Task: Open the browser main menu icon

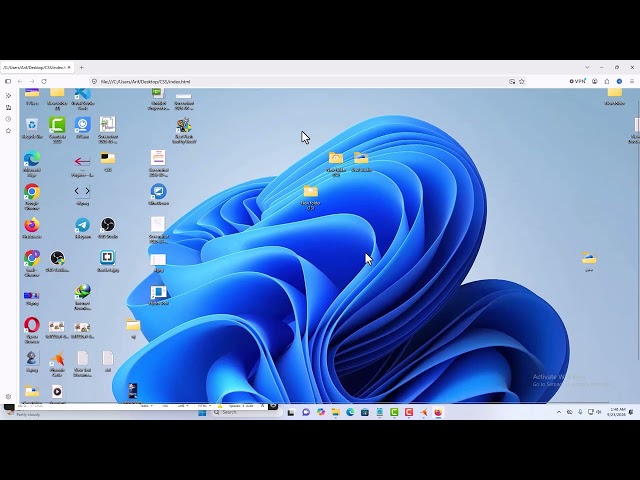Action: 632,81
